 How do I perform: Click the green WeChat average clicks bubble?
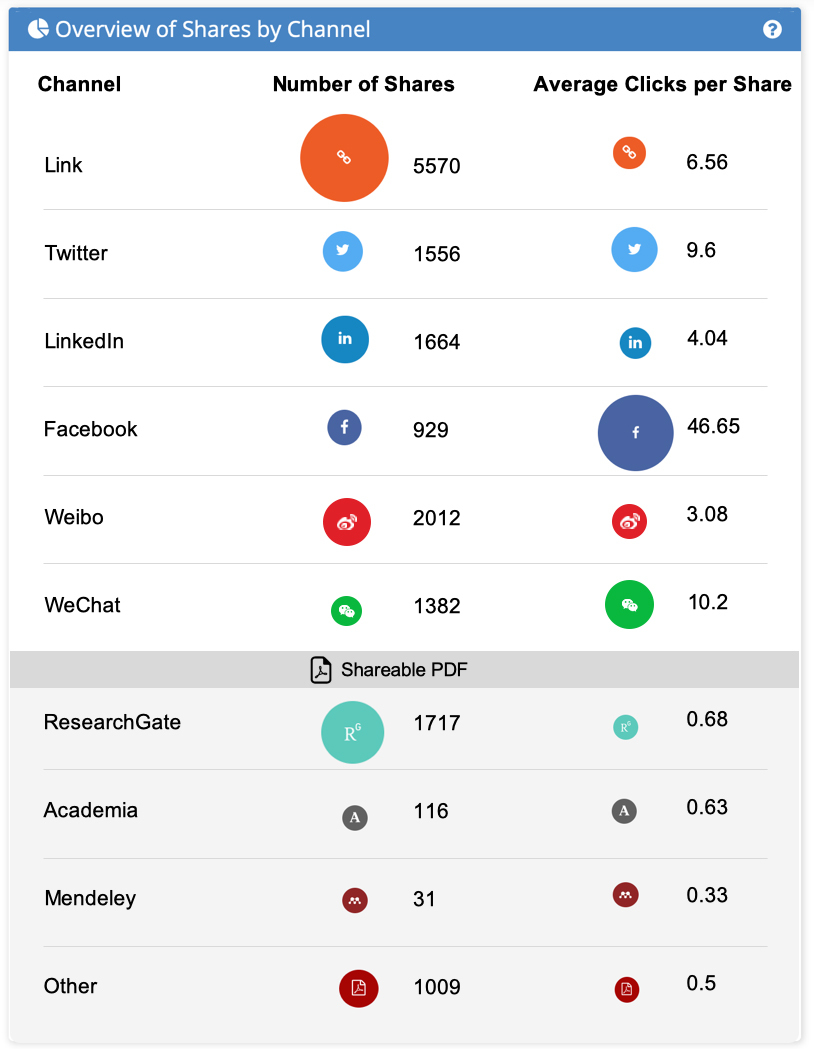629,604
